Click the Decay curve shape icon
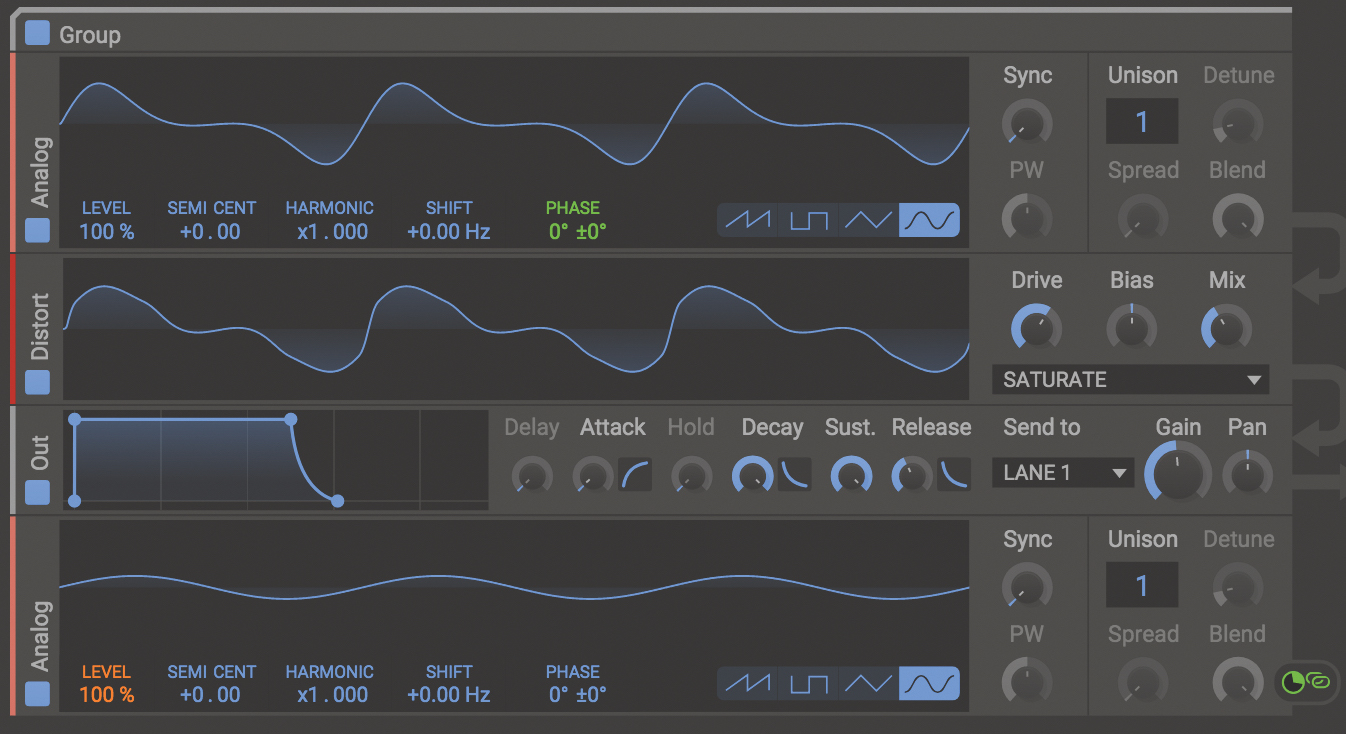The height and width of the screenshot is (734, 1346). (x=795, y=474)
